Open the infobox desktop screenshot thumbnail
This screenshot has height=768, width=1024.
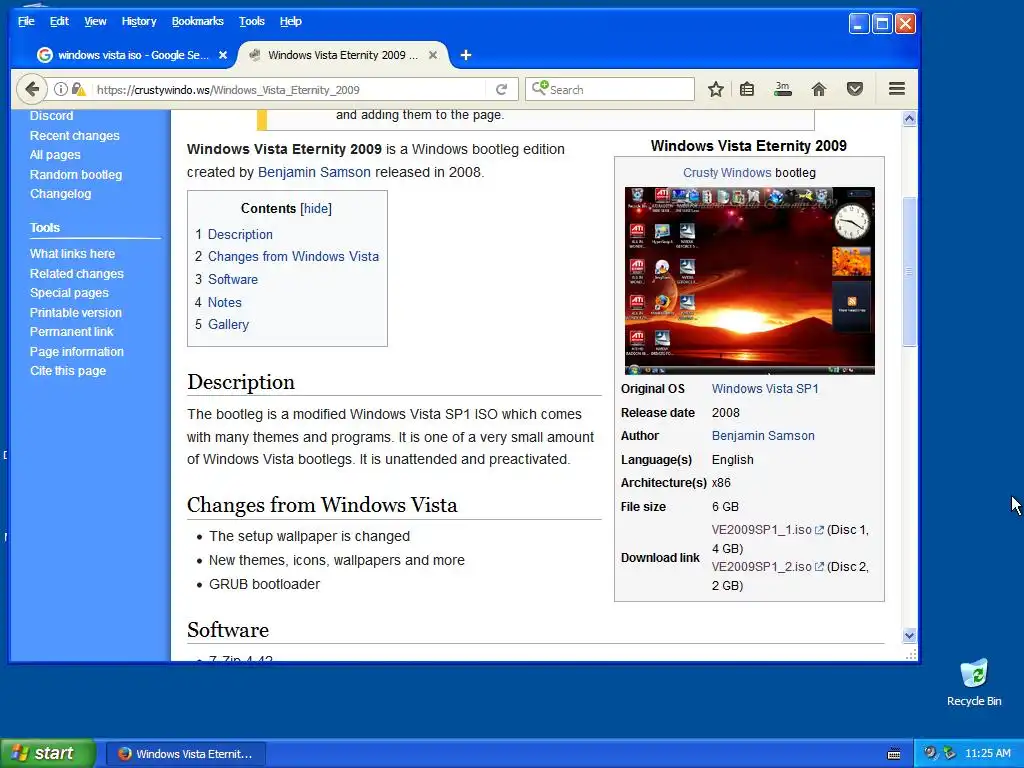pos(749,281)
